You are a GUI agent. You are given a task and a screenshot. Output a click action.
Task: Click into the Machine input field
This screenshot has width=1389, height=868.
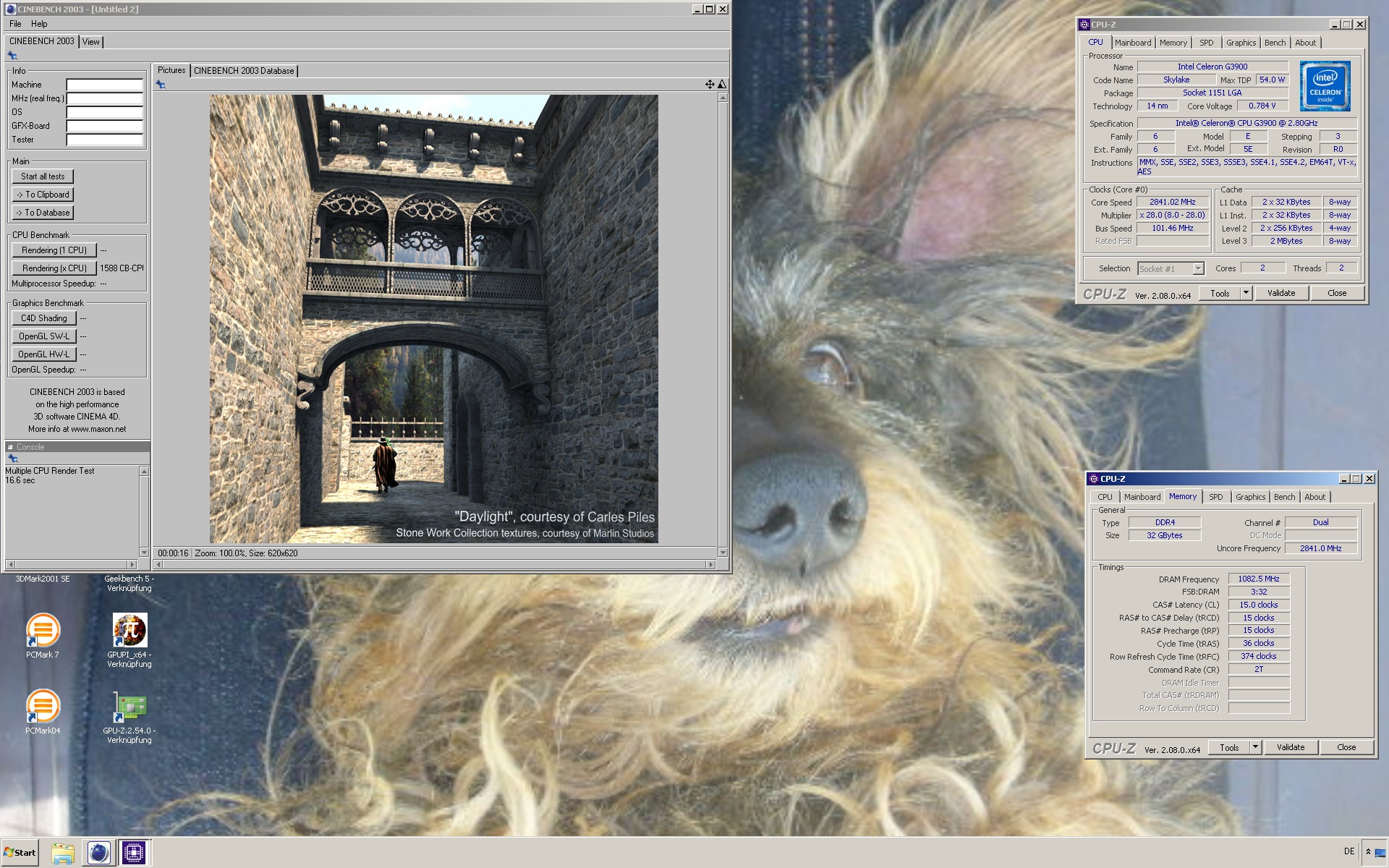click(x=105, y=85)
